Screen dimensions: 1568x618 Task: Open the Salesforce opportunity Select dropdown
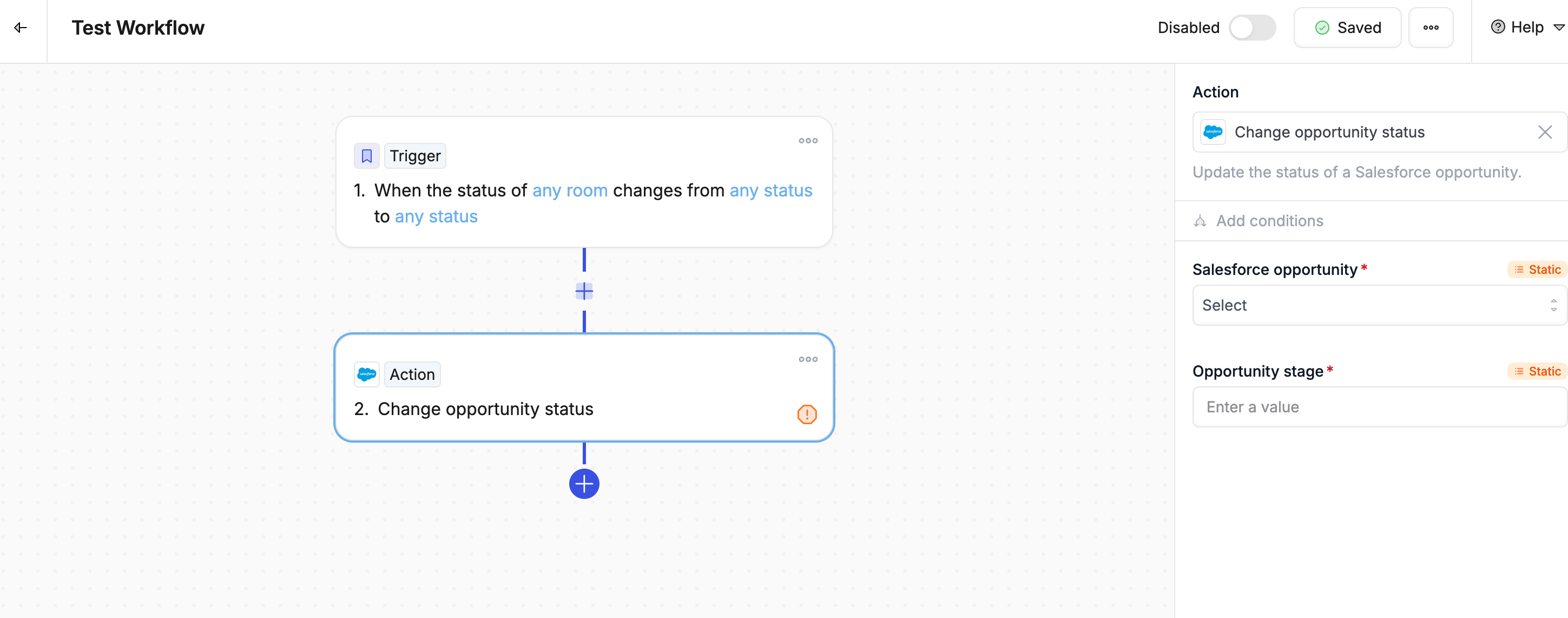pos(1379,305)
